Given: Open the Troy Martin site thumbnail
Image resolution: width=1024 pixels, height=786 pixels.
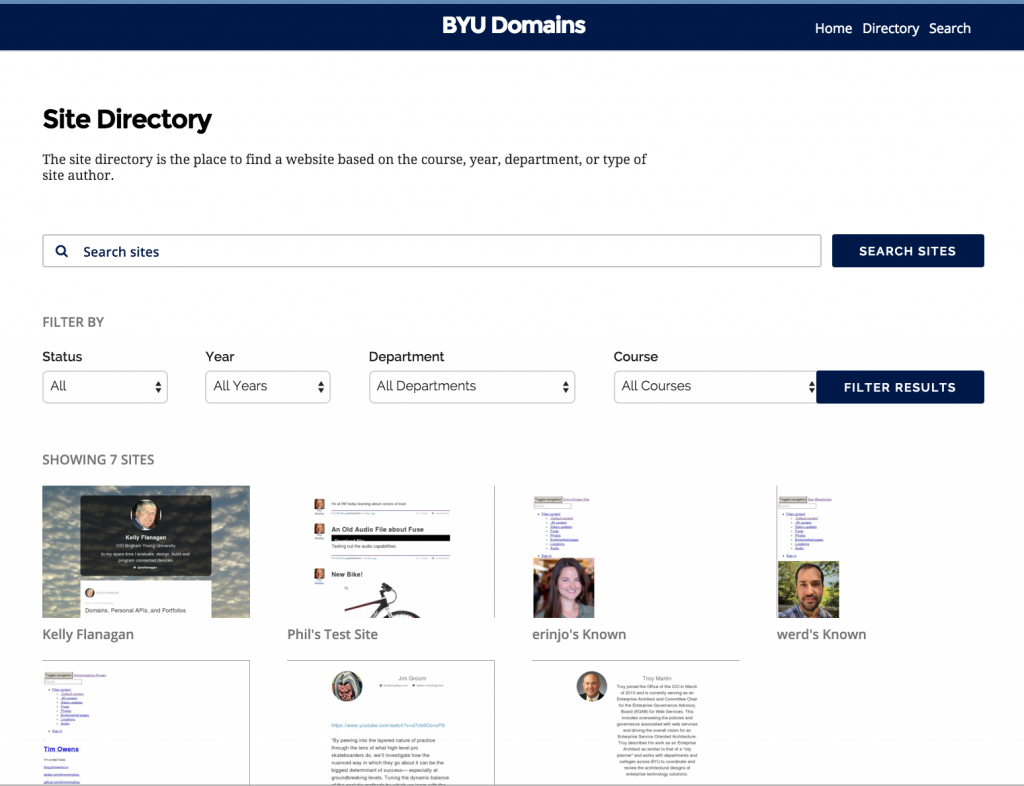Looking at the screenshot, I should tap(635, 722).
